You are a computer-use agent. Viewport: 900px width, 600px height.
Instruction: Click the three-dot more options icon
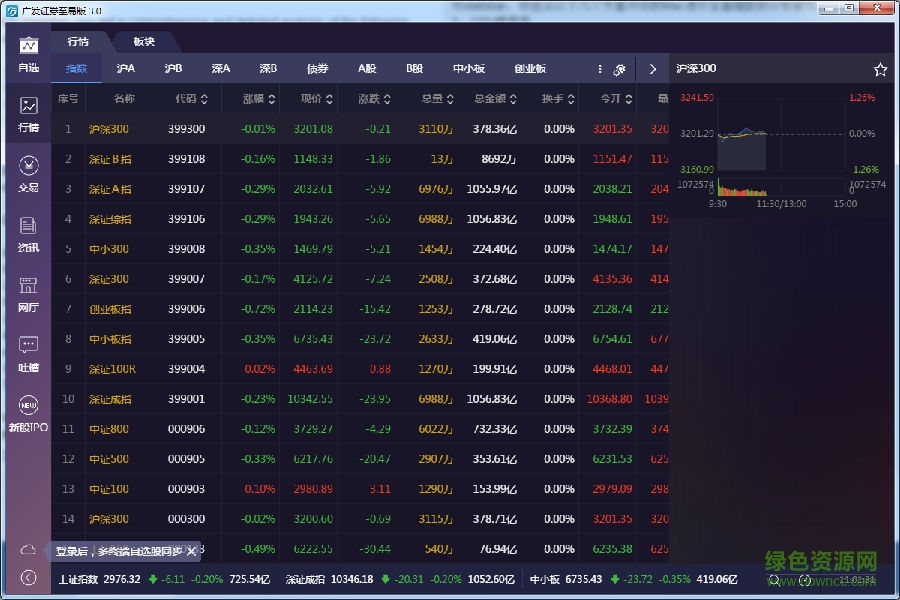tap(599, 68)
